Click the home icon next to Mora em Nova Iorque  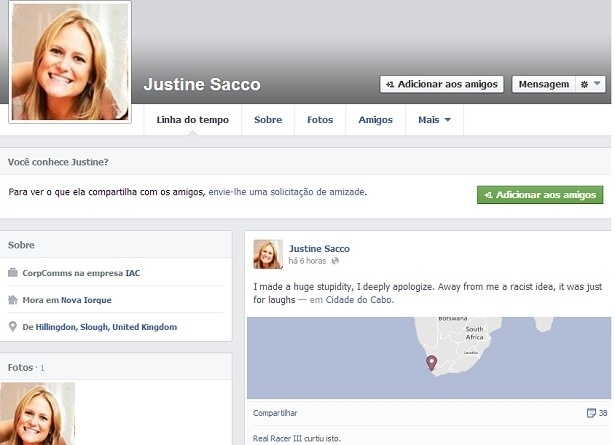coord(13,300)
